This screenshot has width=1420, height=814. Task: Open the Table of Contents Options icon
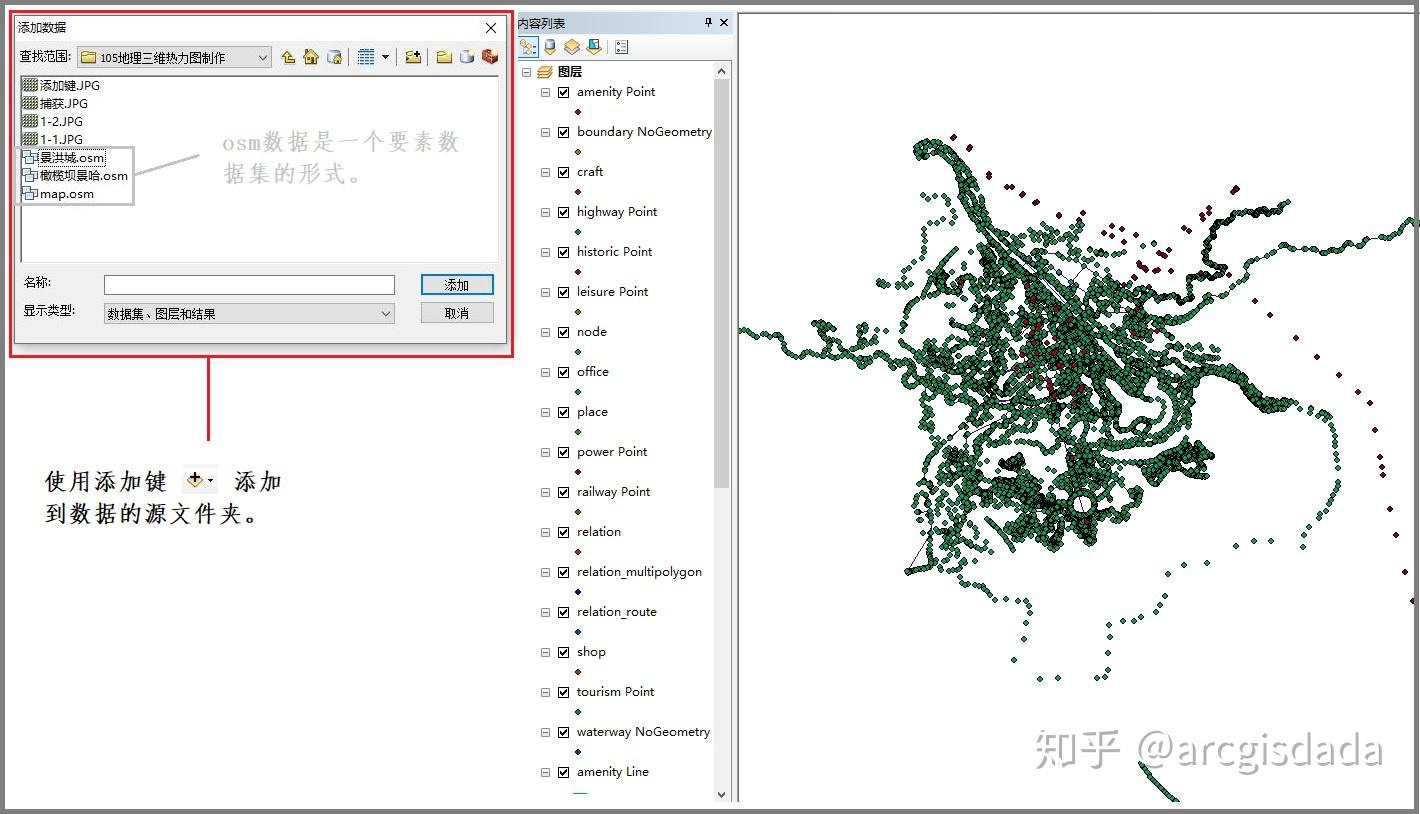(621, 47)
